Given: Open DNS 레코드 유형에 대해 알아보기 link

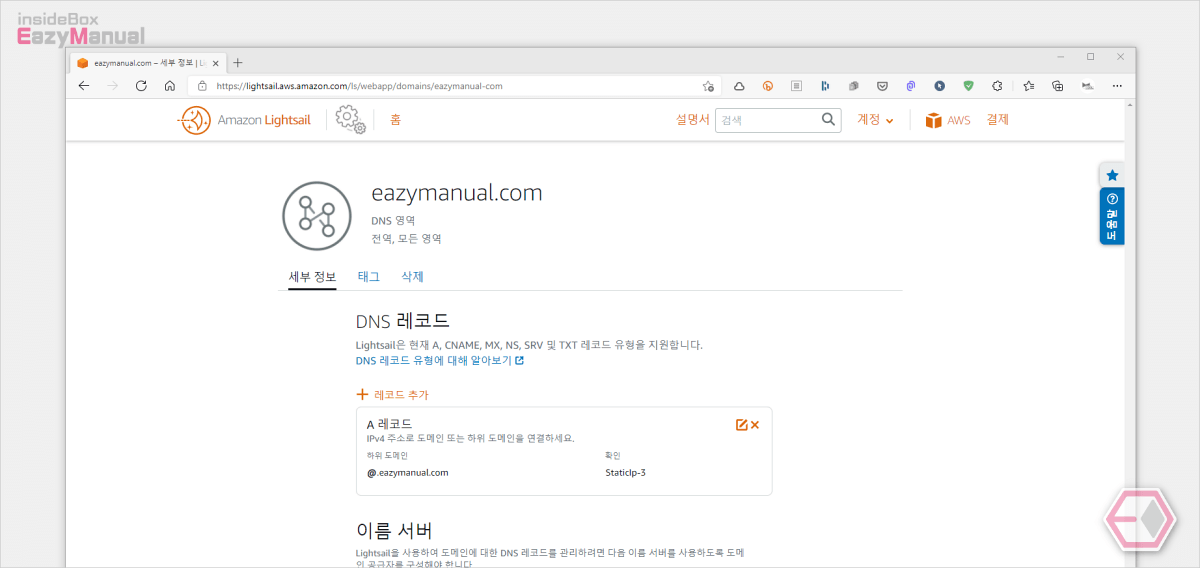Looking at the screenshot, I should (440, 361).
